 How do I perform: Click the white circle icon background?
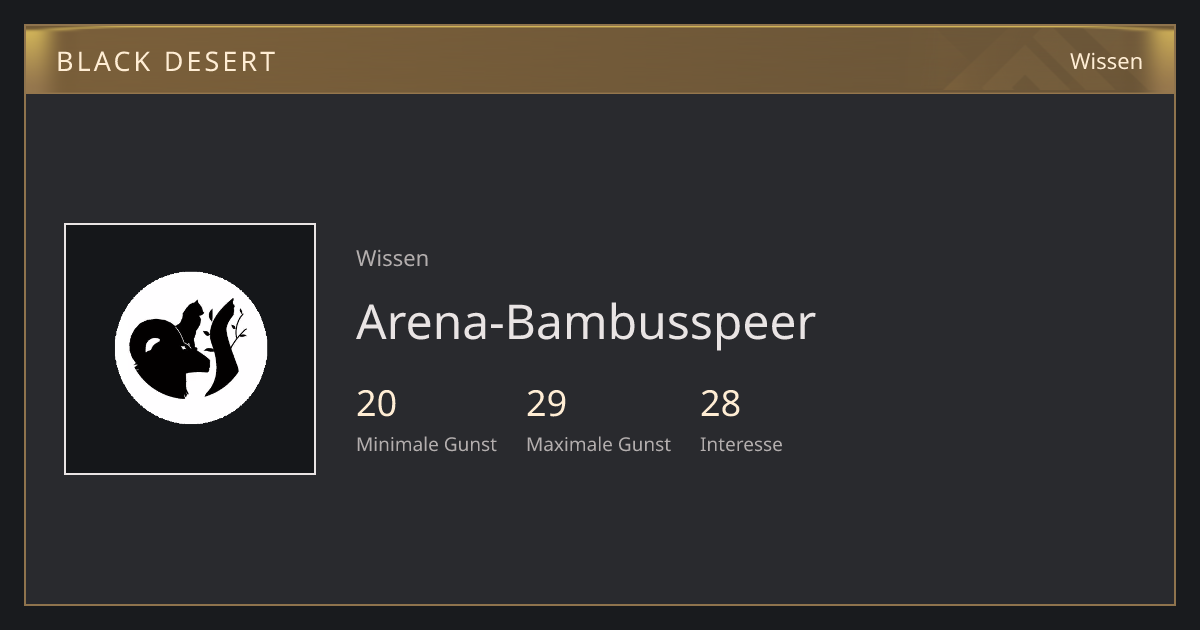pos(190,349)
